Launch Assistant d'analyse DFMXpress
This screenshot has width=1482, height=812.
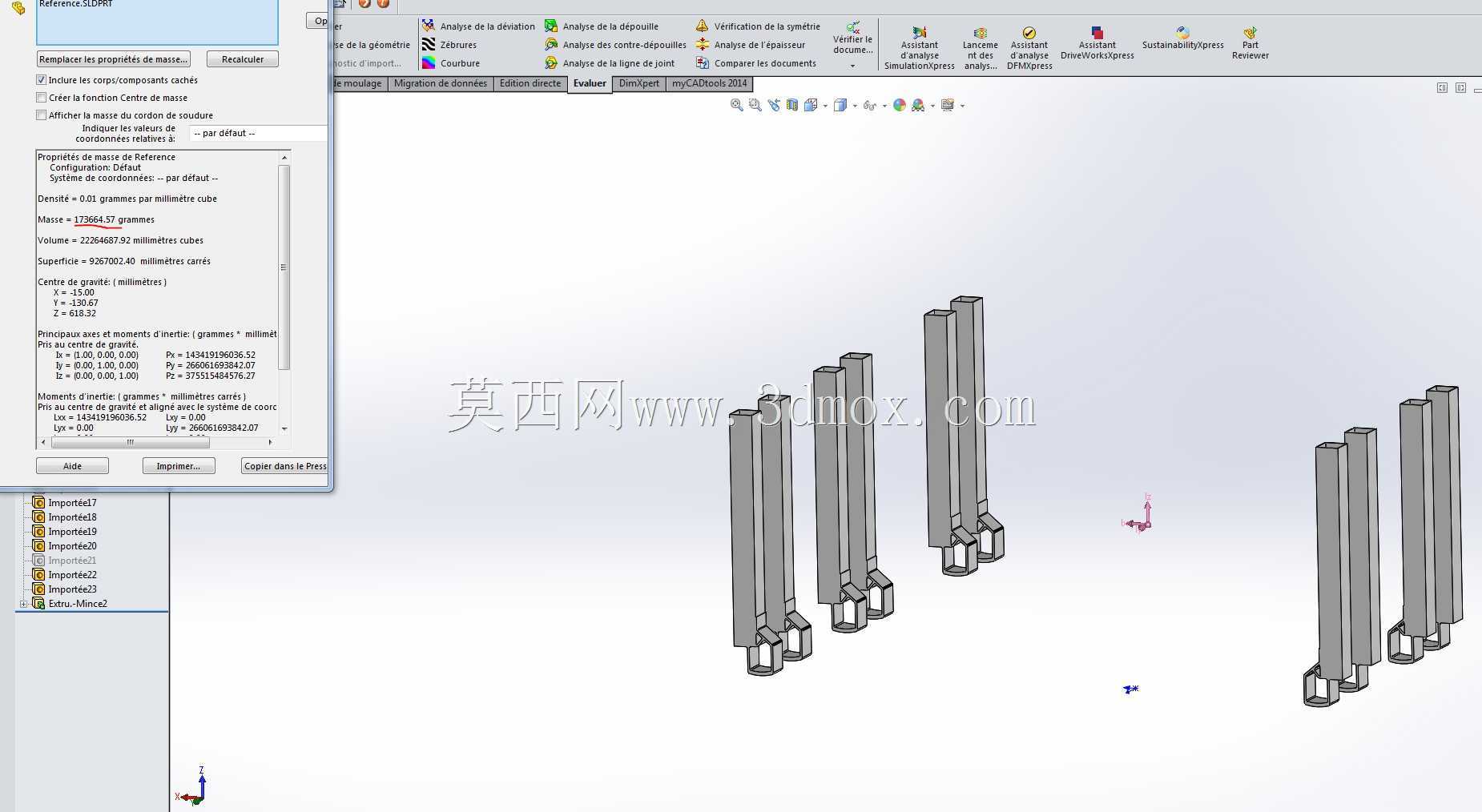click(x=1029, y=48)
